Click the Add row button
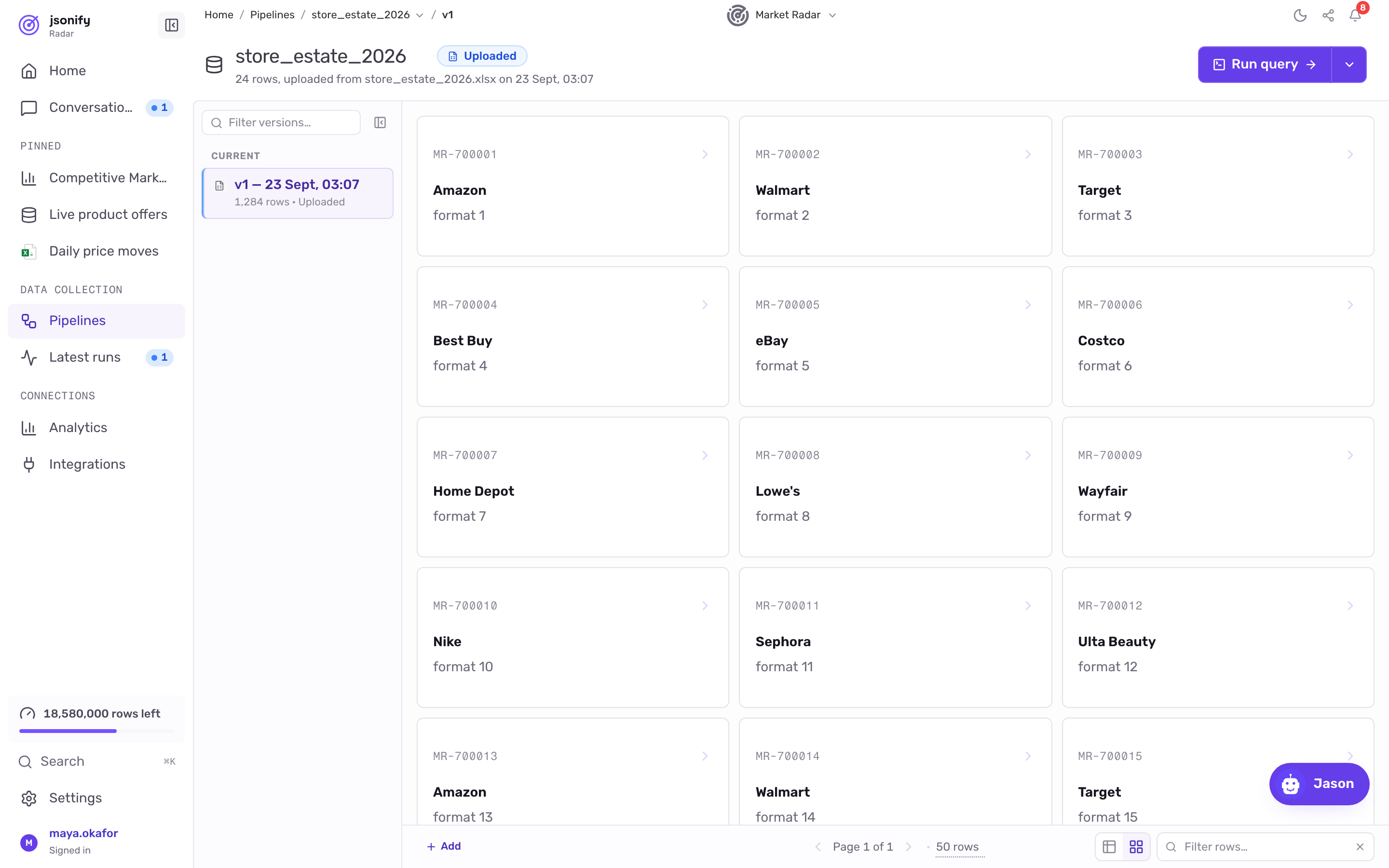 click(x=444, y=846)
